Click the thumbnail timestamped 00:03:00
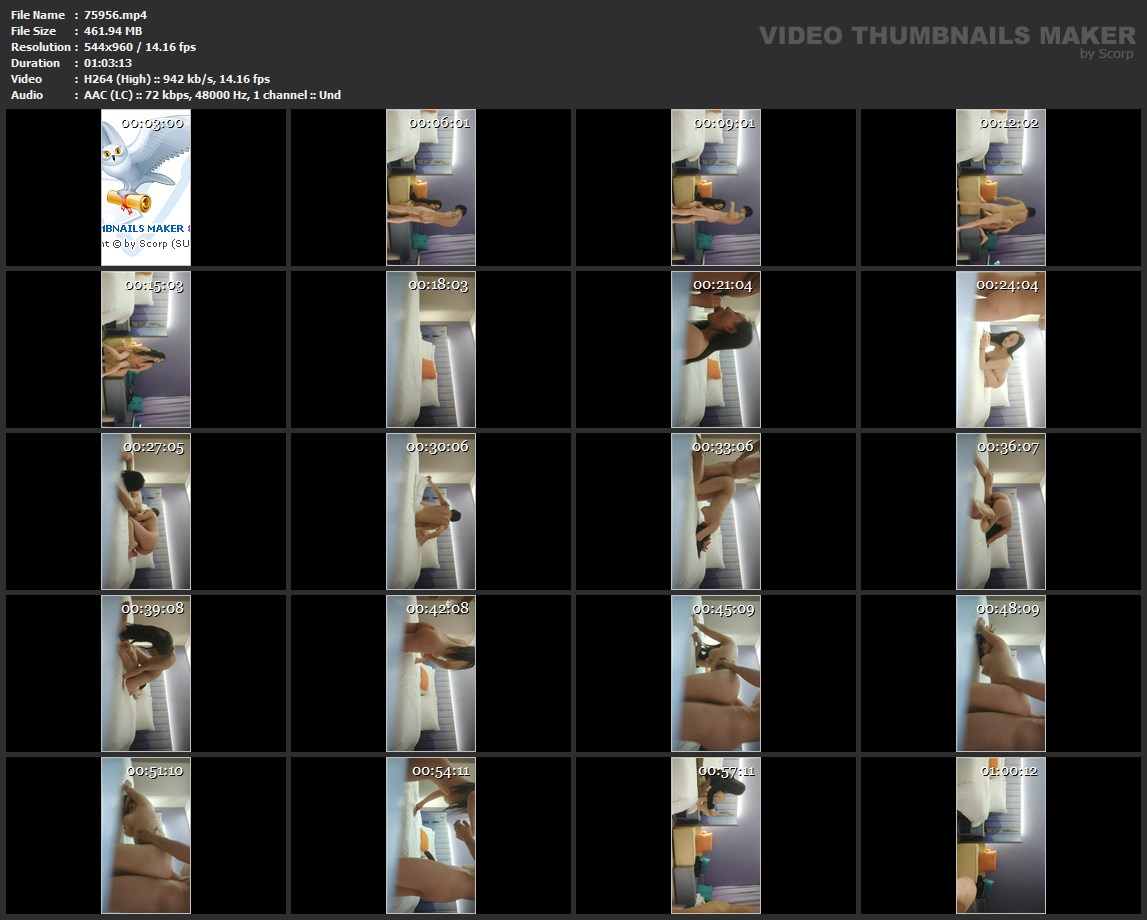Image resolution: width=1147 pixels, height=920 pixels. (146, 187)
